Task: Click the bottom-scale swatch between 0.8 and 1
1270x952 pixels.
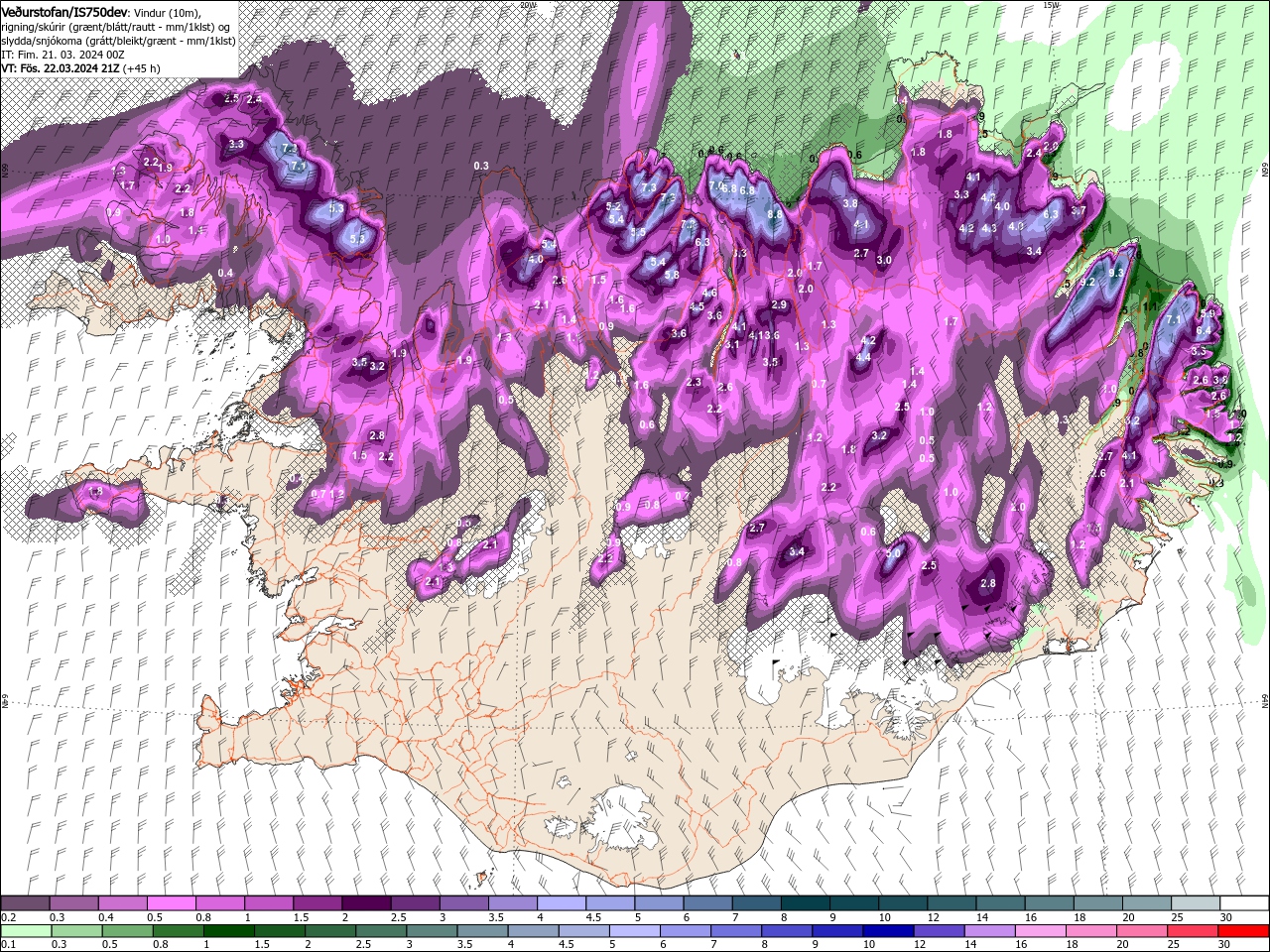Action: (x=179, y=931)
